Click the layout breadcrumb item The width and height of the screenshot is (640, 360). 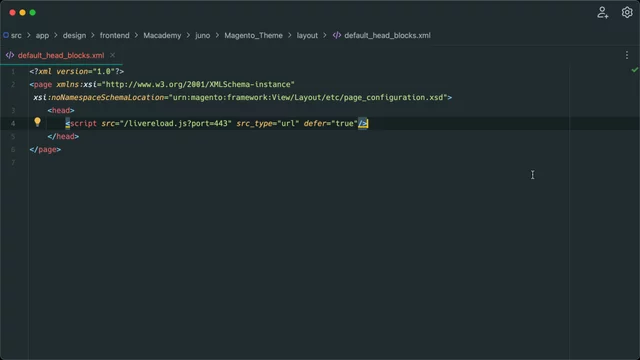point(307,36)
